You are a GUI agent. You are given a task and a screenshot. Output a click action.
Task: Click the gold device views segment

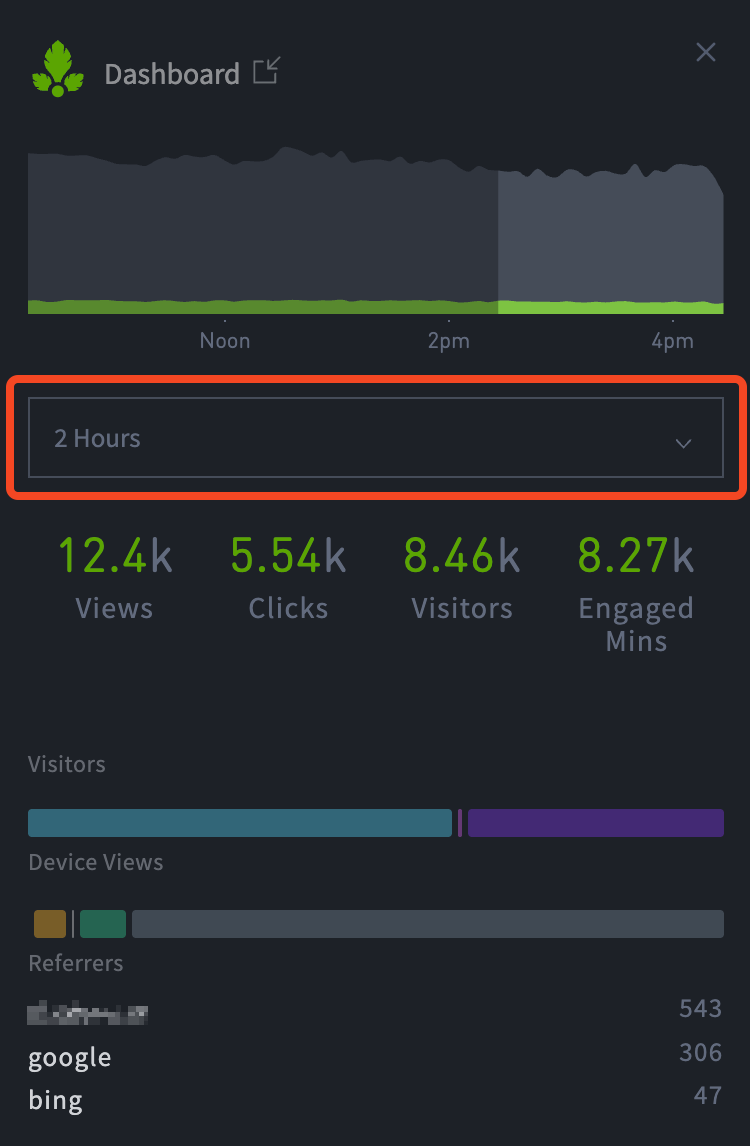50,924
